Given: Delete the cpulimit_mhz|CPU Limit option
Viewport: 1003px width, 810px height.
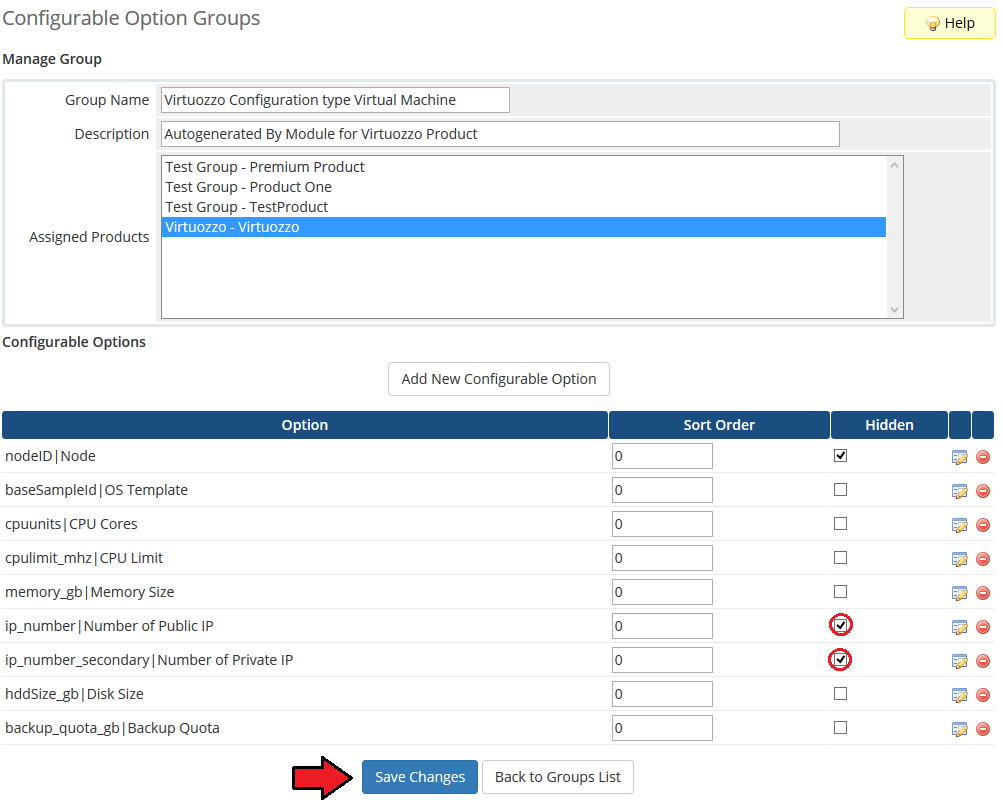Looking at the screenshot, I should [x=983, y=559].
